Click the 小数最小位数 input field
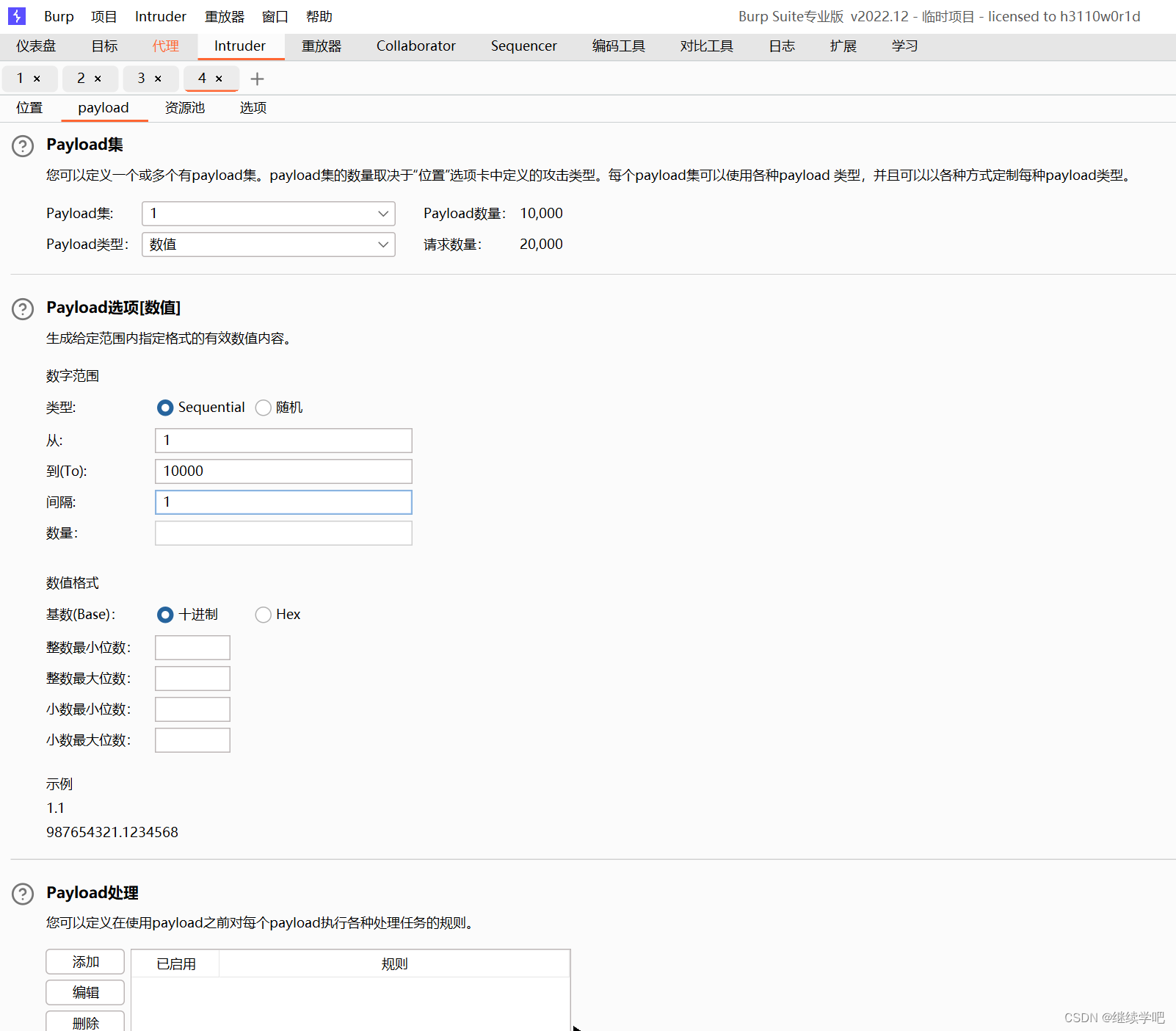This screenshot has width=1176, height=1031. click(192, 709)
